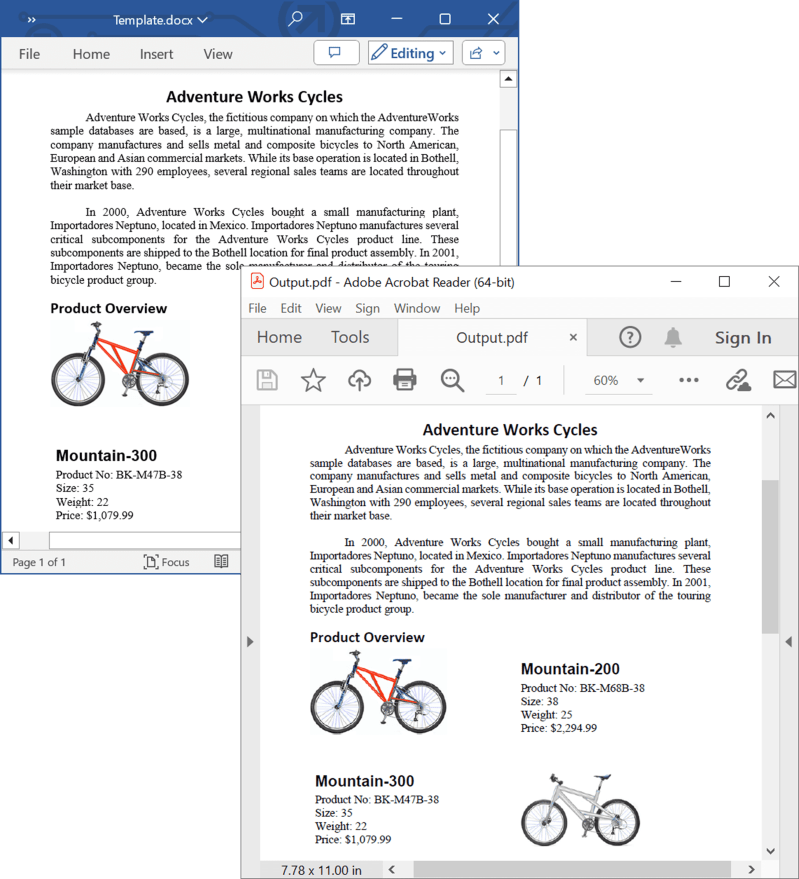Screen dimensions: 799x879
Task: Select the red bicycle image in Word document
Action: (x=120, y=363)
